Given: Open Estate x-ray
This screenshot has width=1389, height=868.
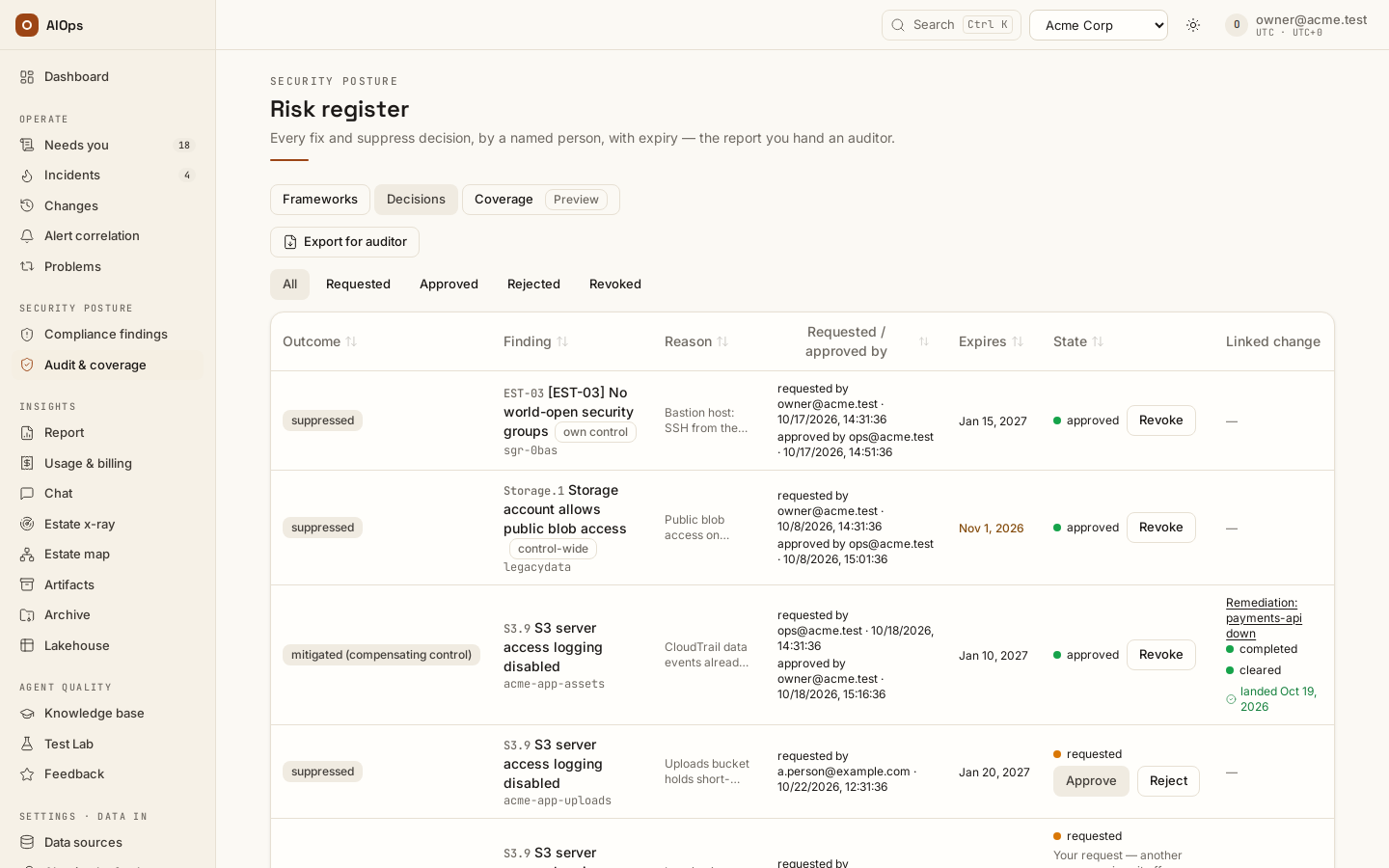Looking at the screenshot, I should [107, 524].
